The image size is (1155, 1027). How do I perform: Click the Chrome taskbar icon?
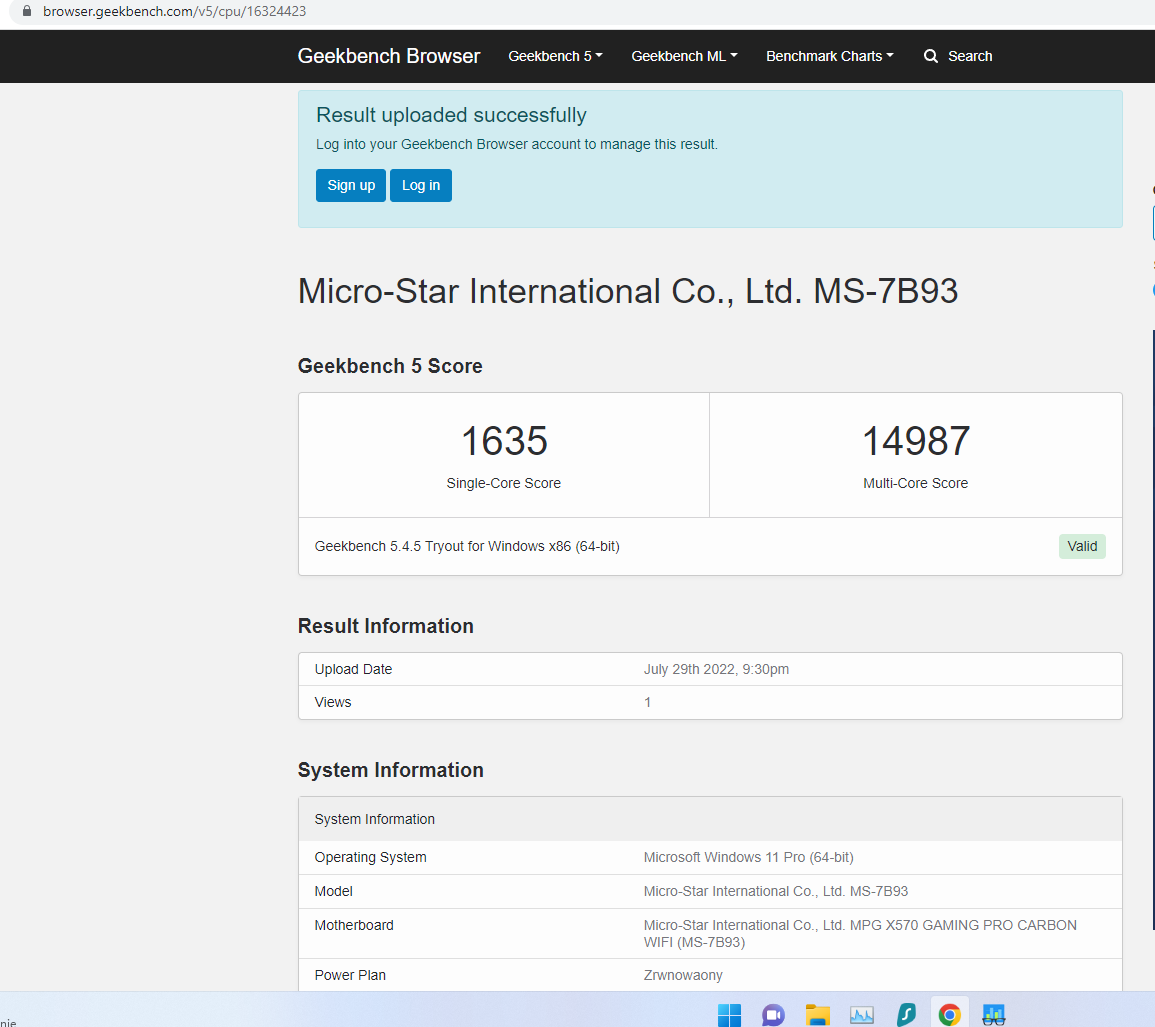click(949, 1014)
